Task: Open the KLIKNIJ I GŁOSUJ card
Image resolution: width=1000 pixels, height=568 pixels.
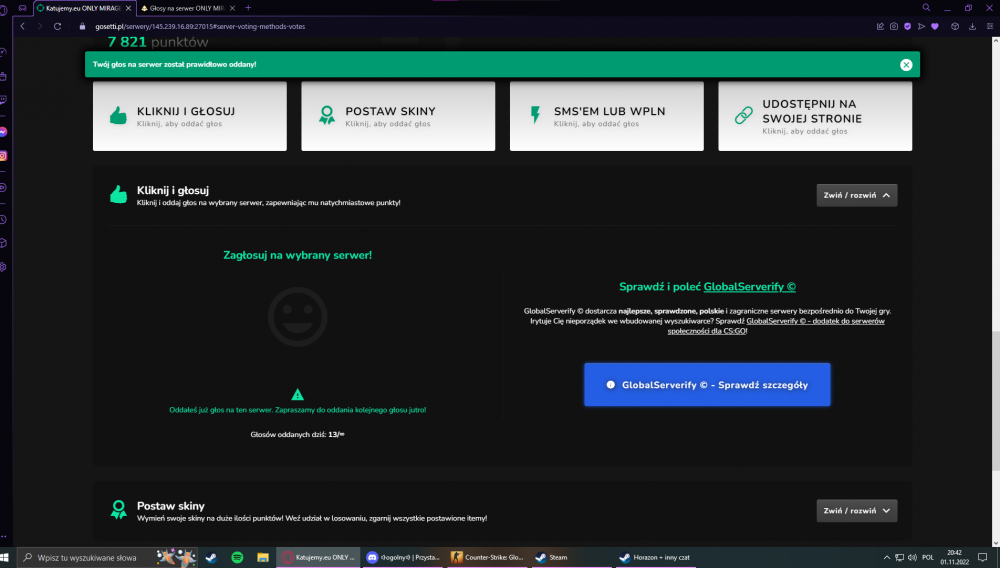Action: click(x=189, y=116)
